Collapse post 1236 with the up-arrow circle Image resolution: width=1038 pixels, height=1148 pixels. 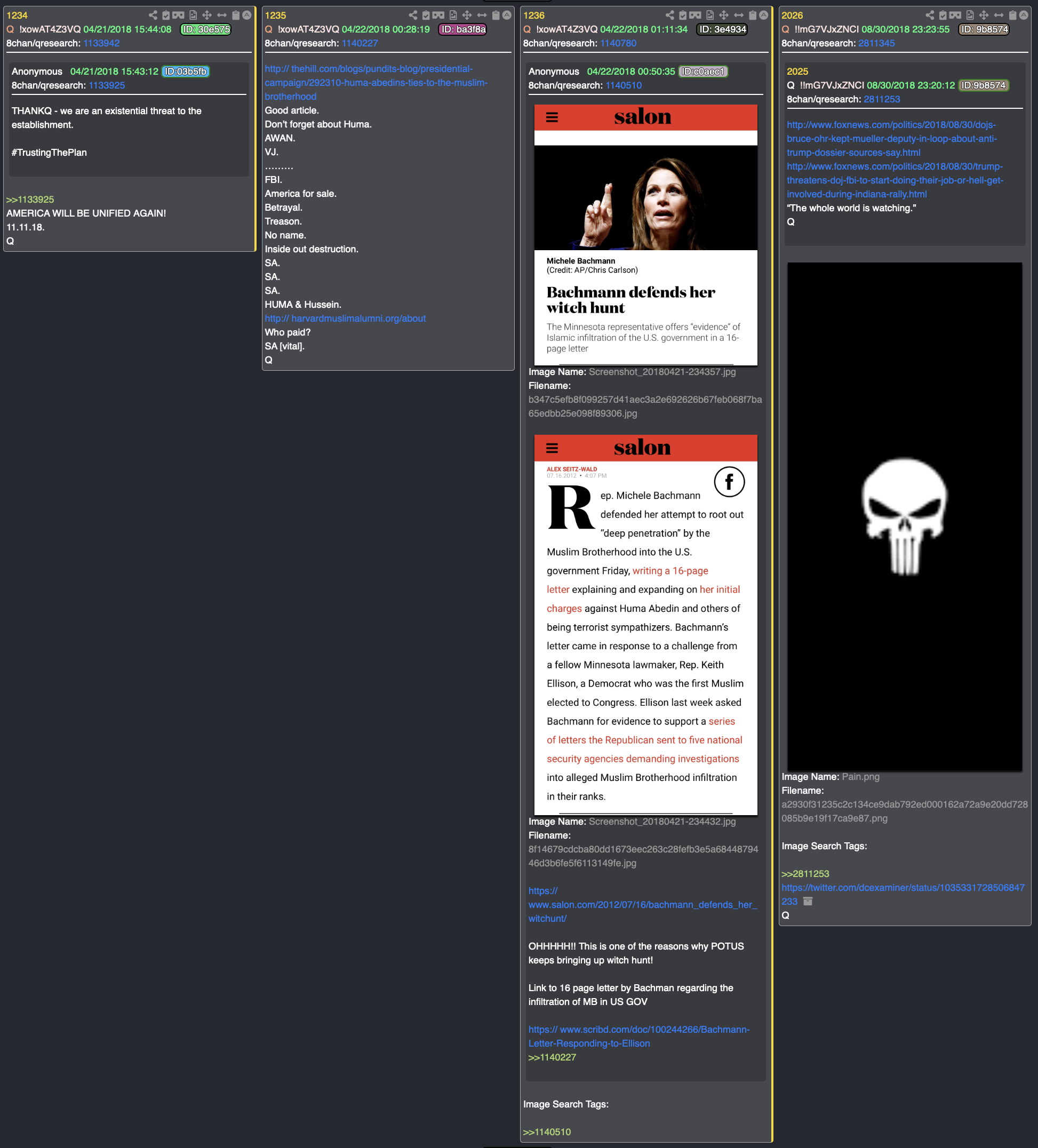click(x=763, y=15)
